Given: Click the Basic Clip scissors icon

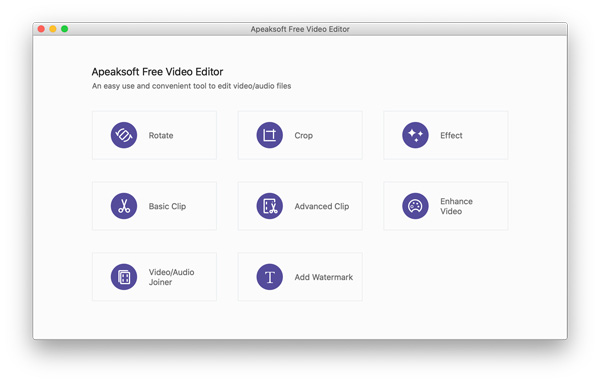Looking at the screenshot, I should tap(124, 206).
